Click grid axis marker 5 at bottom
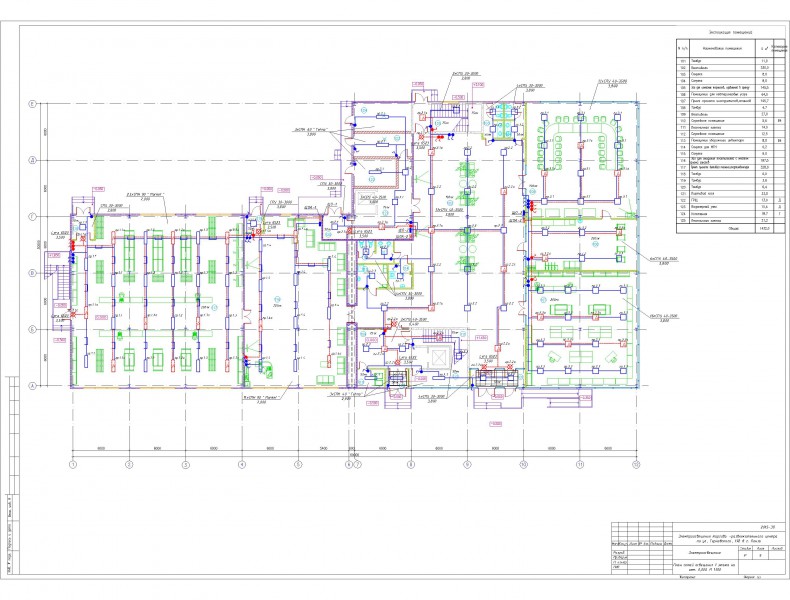This screenshot has height=600, width=790. click(298, 464)
